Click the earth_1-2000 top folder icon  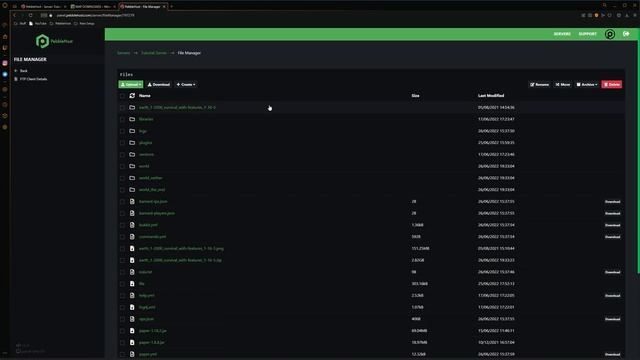pos(132,107)
